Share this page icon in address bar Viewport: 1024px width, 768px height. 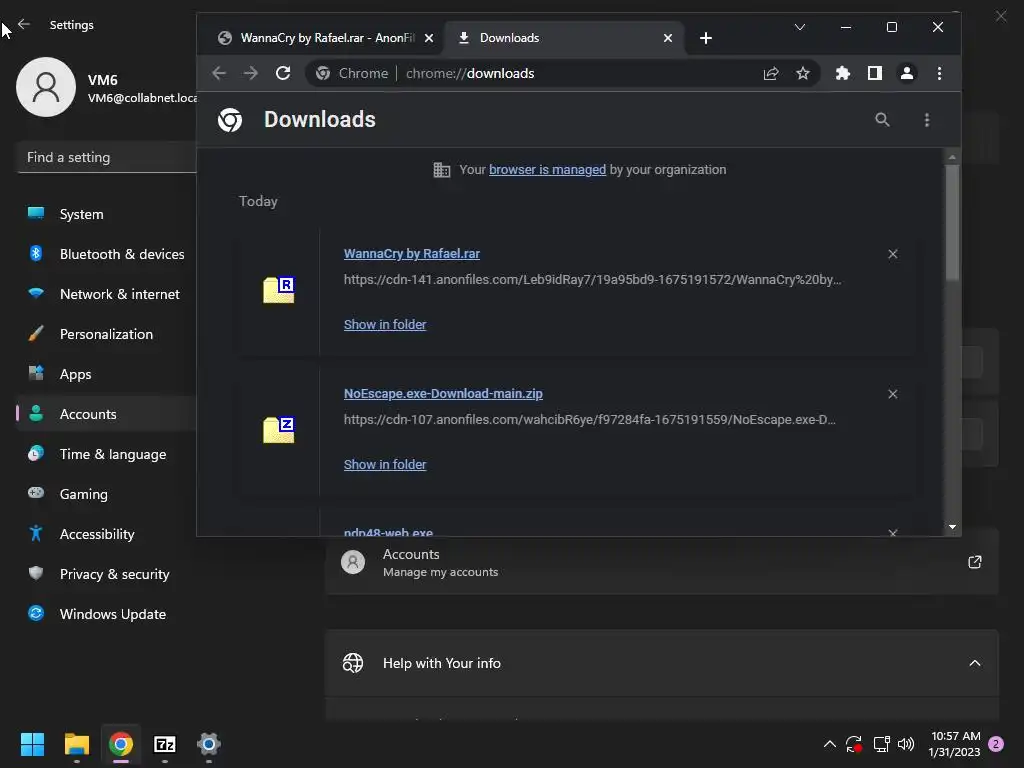[771, 73]
